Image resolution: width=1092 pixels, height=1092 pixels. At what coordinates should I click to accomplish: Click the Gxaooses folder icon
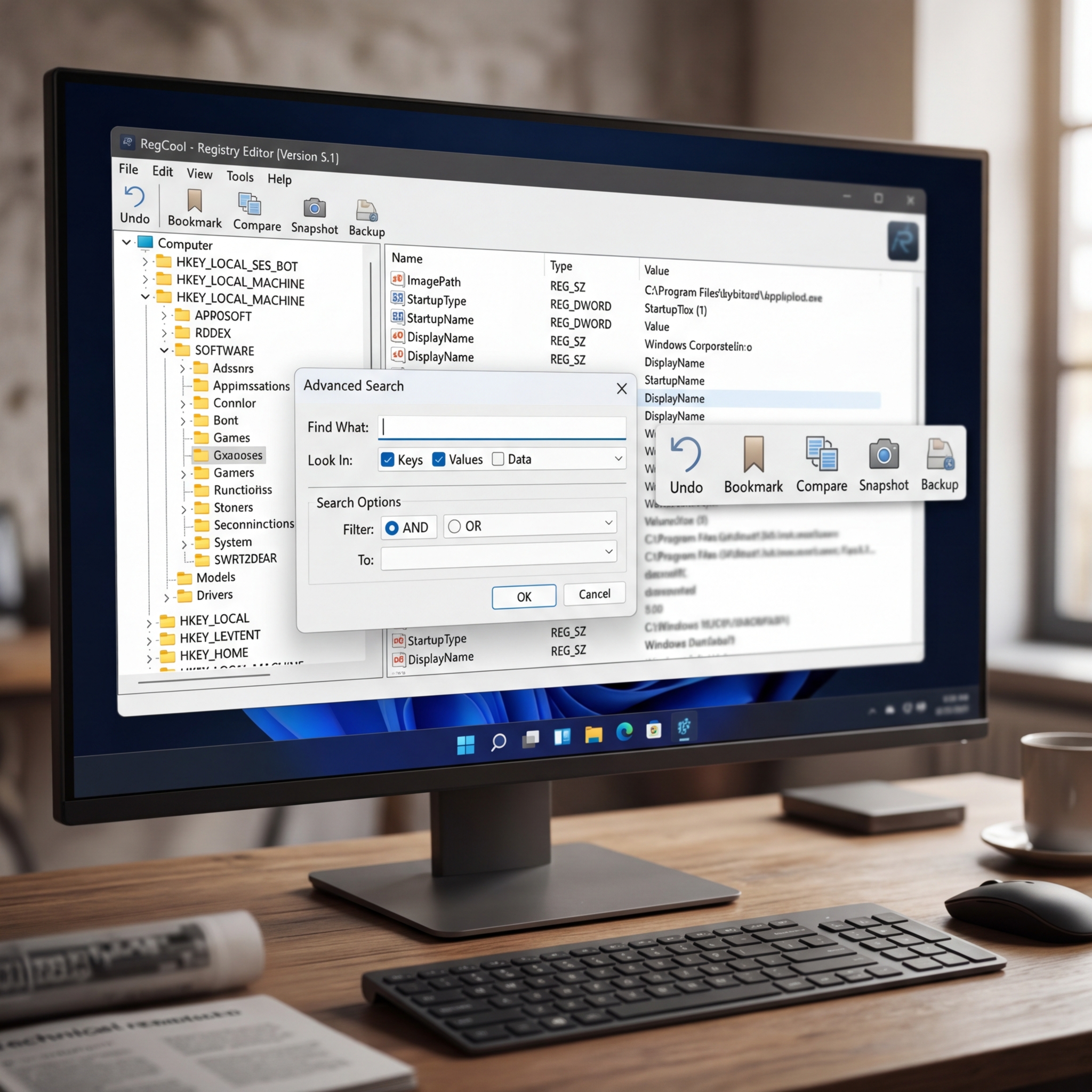(201, 455)
